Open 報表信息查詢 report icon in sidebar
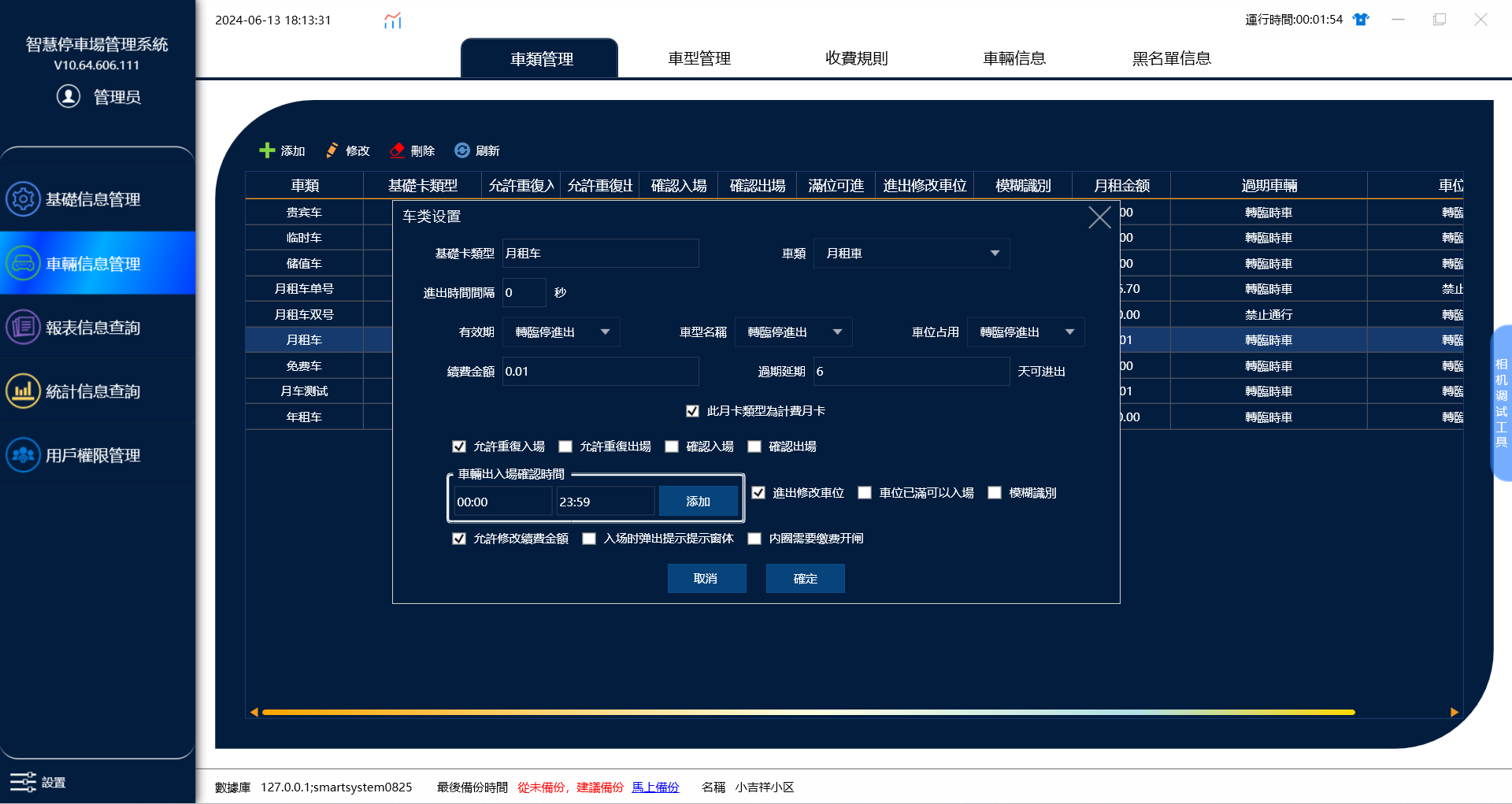Image resolution: width=1512 pixels, height=804 pixels. point(23,327)
